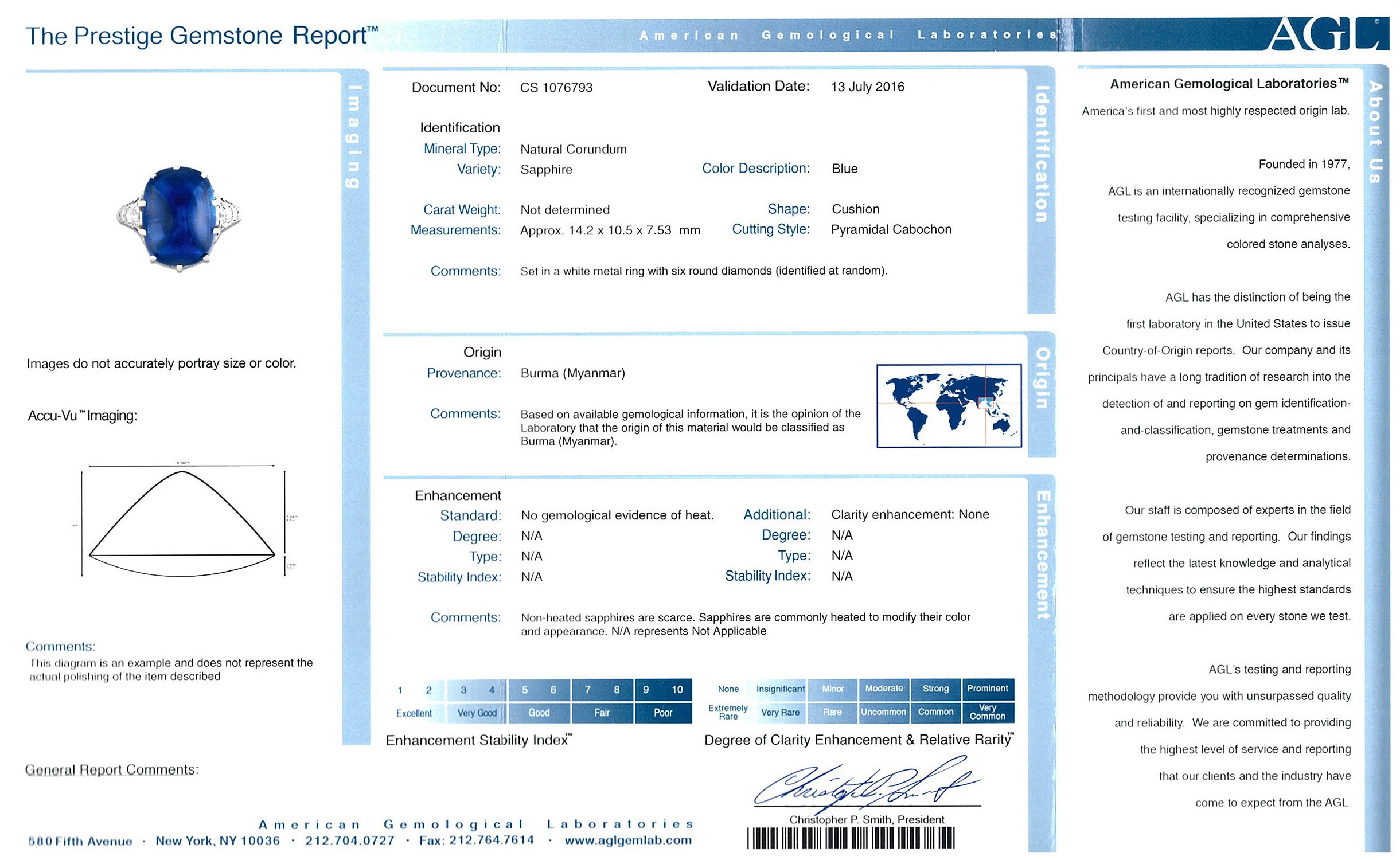Select the vertical Origin tab

tap(1042, 377)
